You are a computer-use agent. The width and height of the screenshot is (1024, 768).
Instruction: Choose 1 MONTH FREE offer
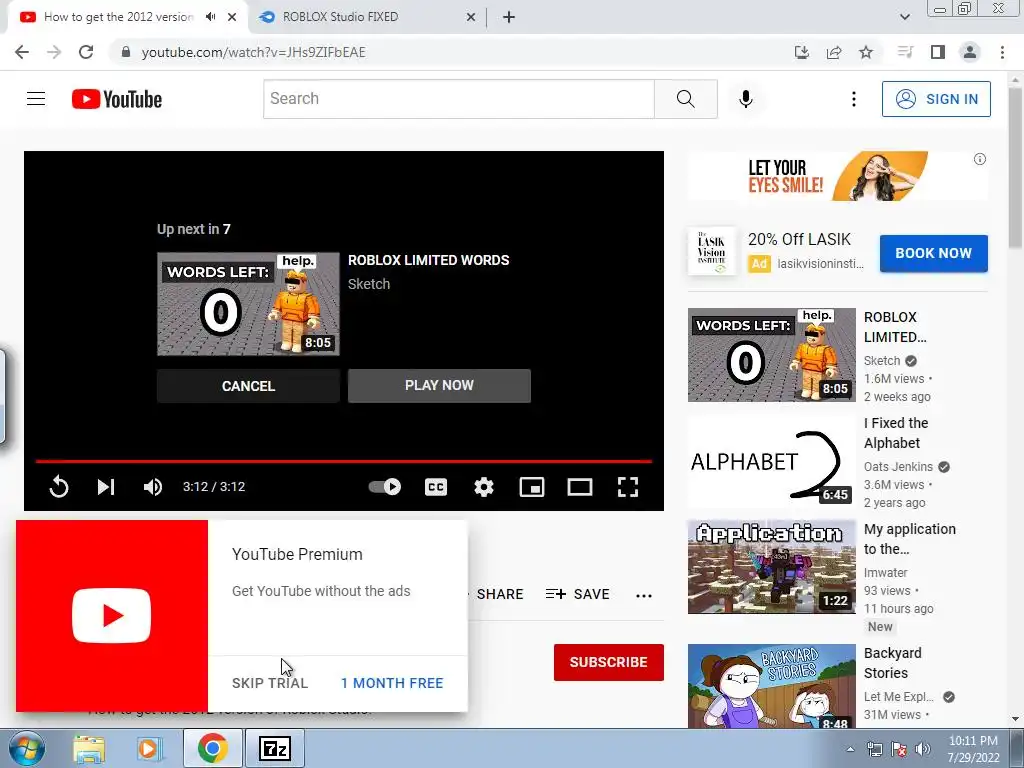click(392, 683)
